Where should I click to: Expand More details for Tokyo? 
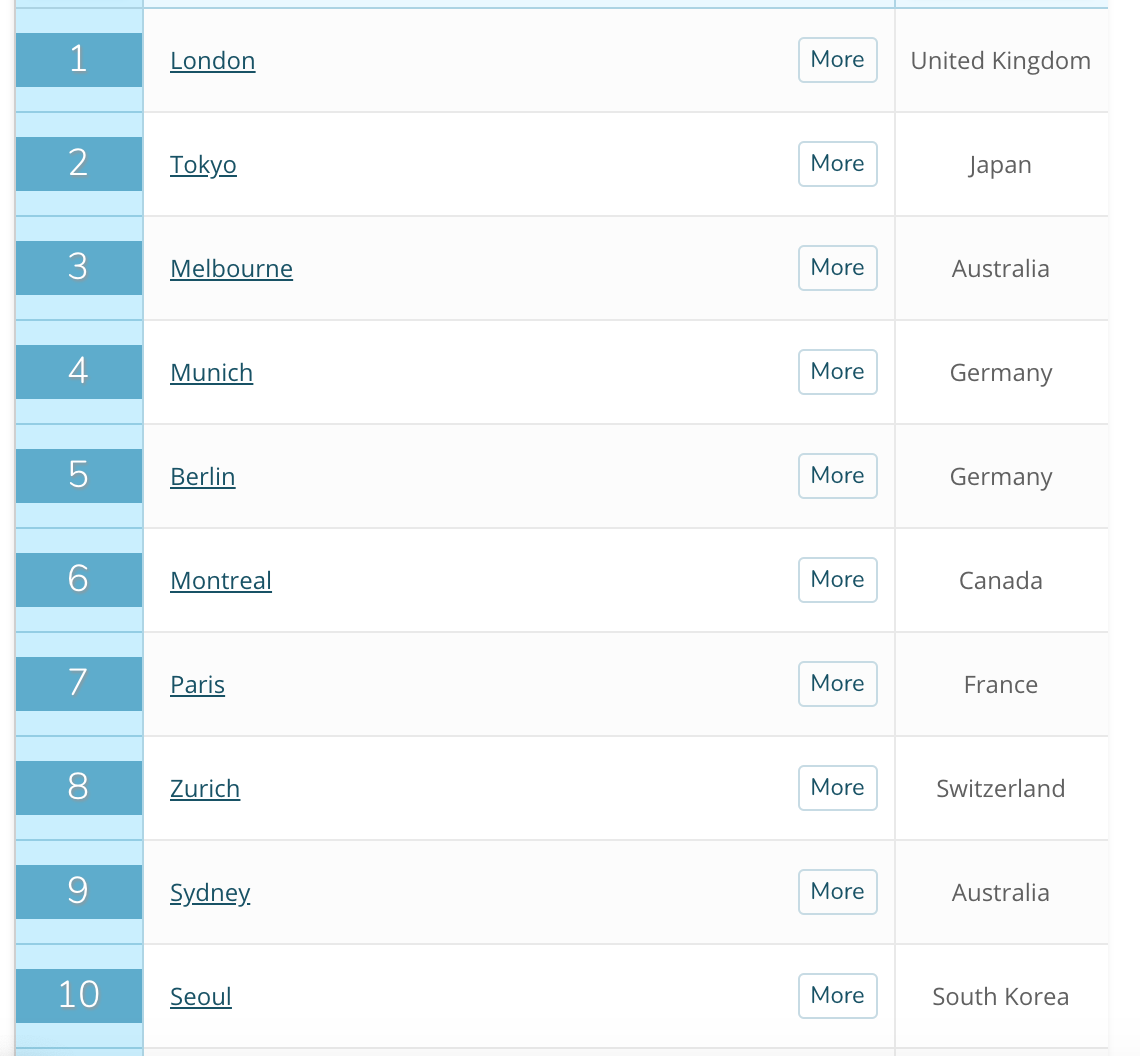tap(837, 164)
